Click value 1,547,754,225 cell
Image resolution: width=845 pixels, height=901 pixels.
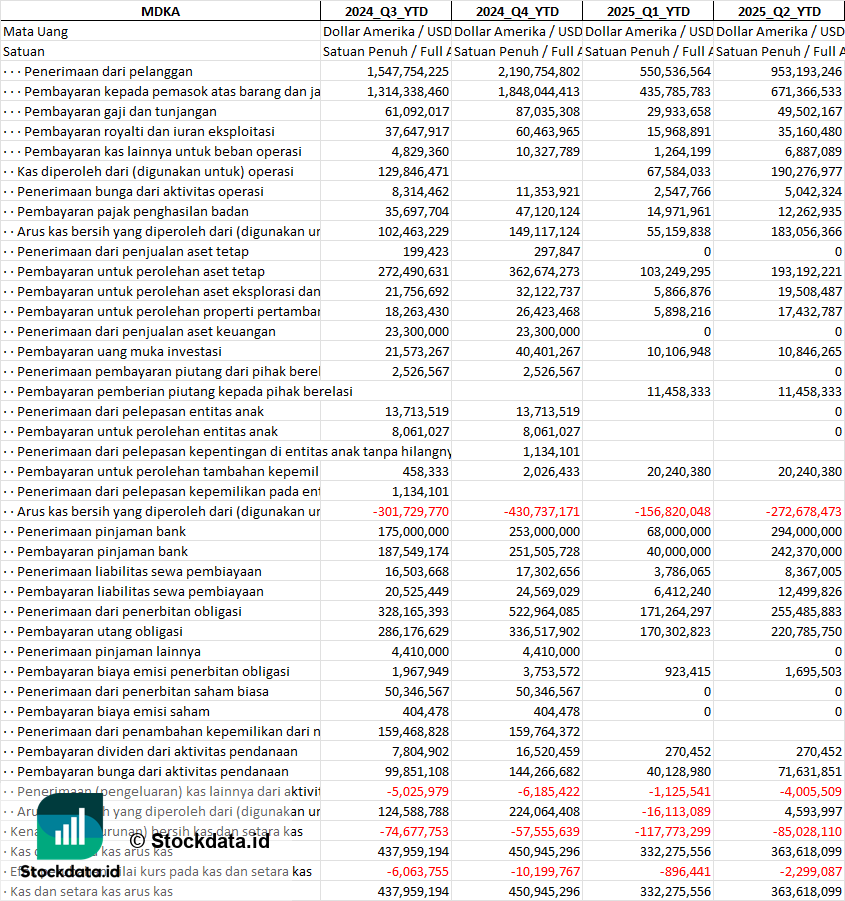coord(386,72)
